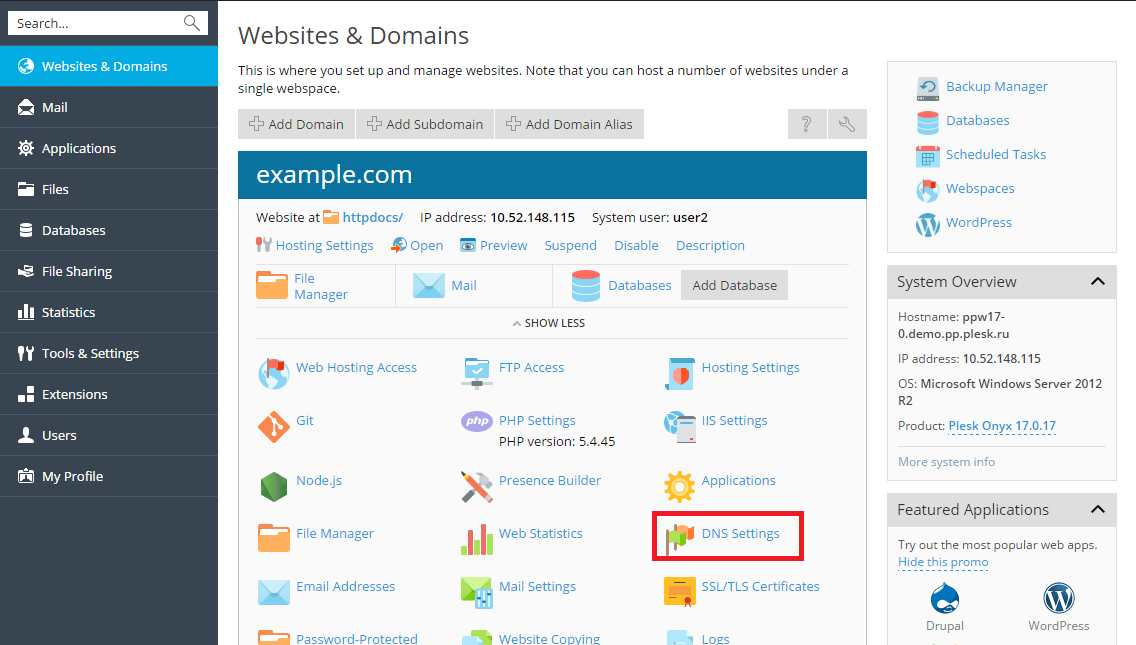Open FTP Access

click(x=531, y=367)
